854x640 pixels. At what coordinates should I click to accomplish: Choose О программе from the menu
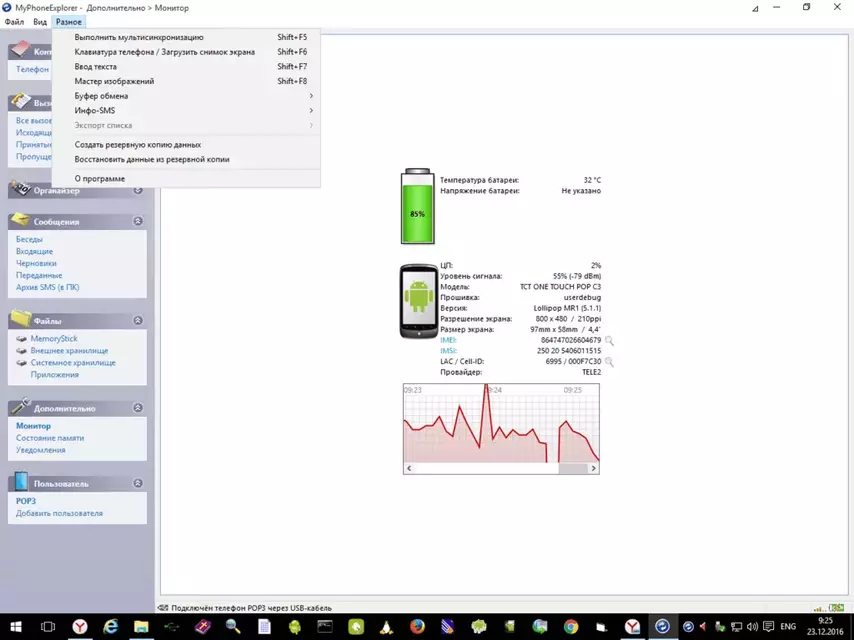[186, 179]
